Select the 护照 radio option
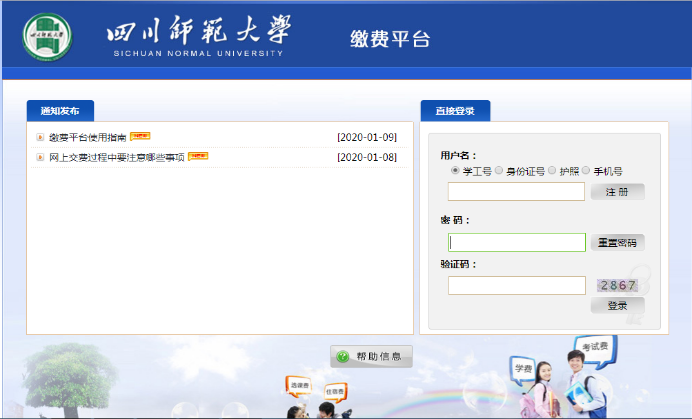Viewport: 692px width, 419px height. [x=552, y=170]
